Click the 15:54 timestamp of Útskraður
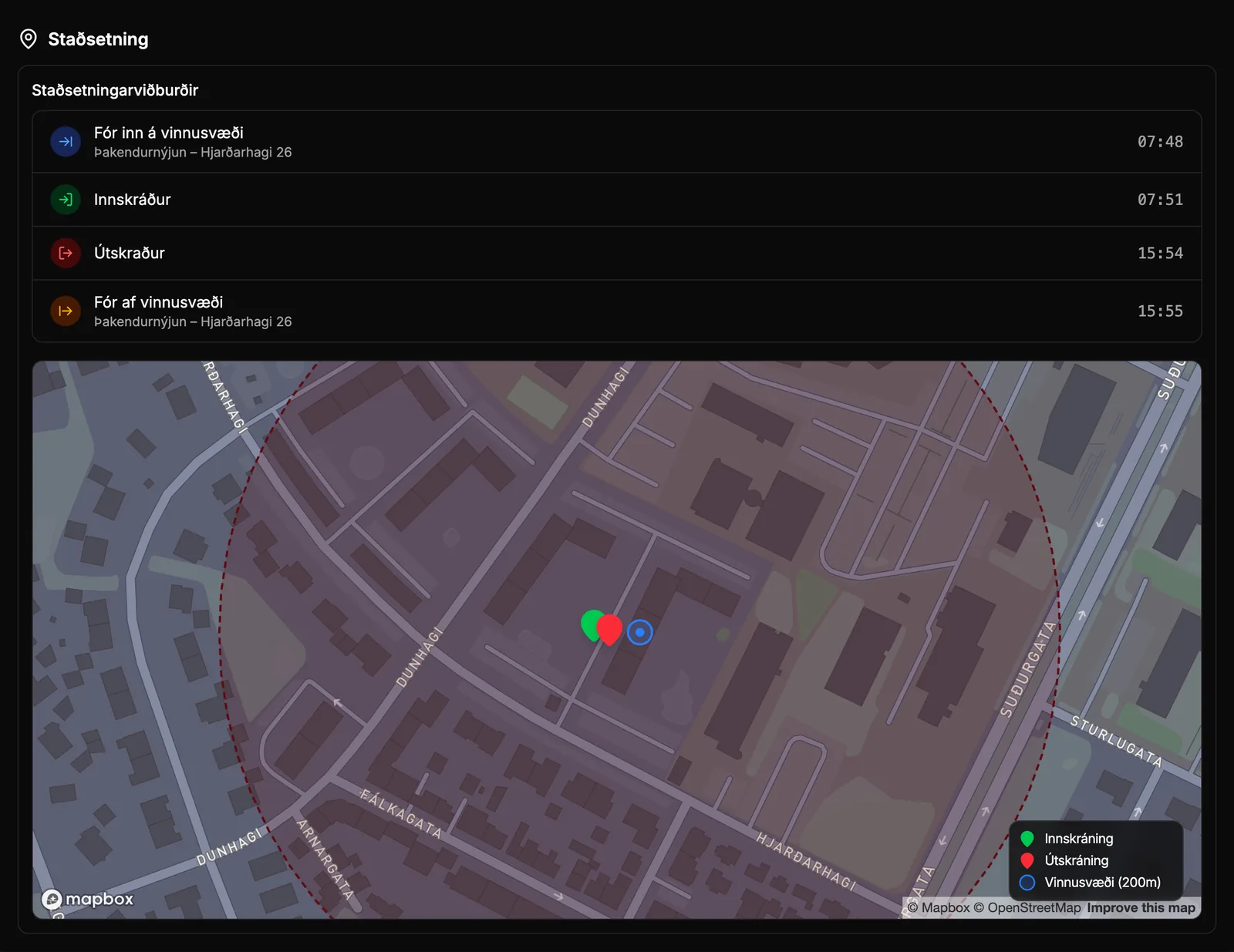Screen dimensions: 1234x952 (1160, 253)
